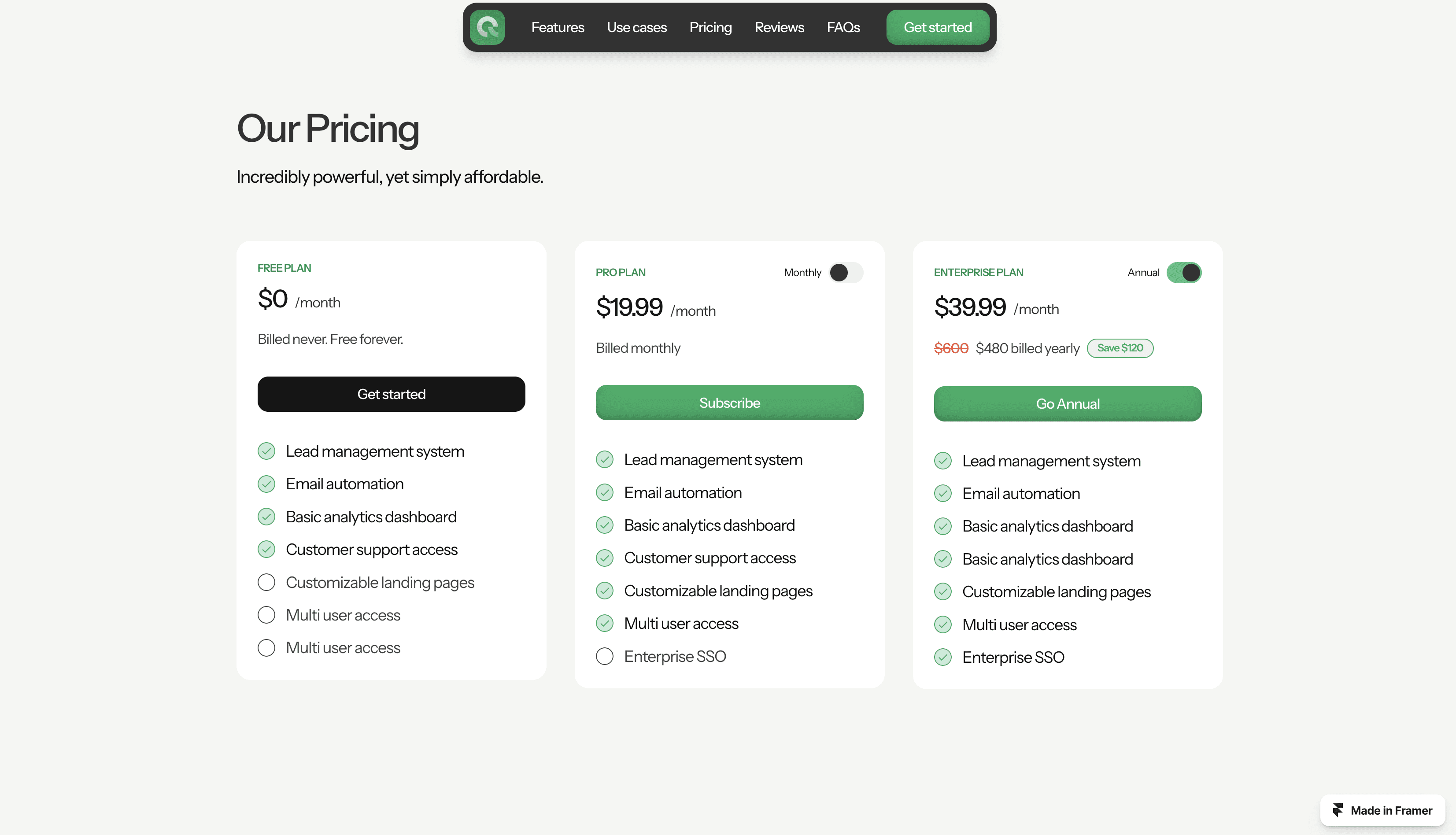Open the FAQs nav link
This screenshot has width=1456, height=835.
(x=843, y=27)
